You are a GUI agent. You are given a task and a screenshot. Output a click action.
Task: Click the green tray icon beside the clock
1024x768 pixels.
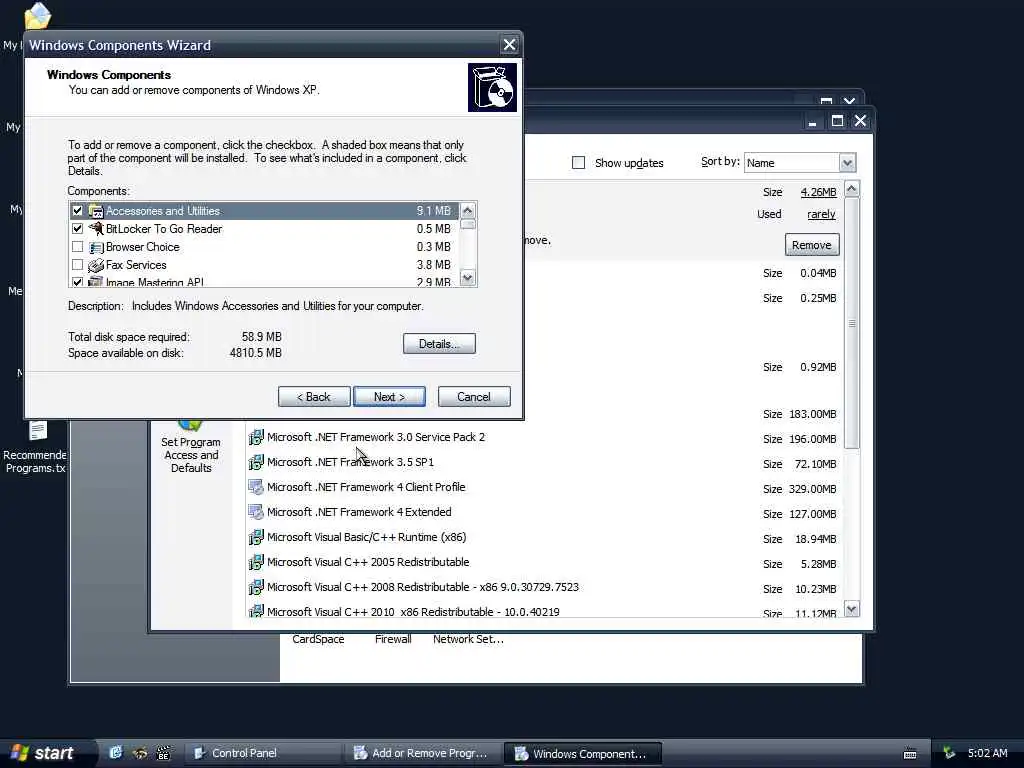pyautogui.click(x=949, y=753)
